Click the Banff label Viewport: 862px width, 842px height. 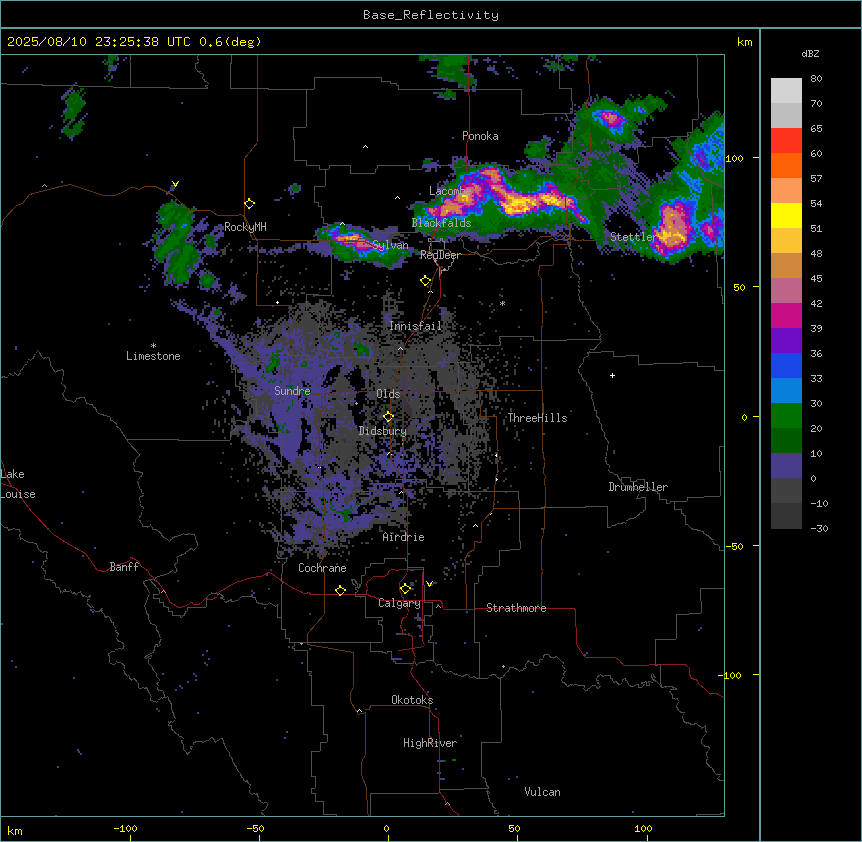click(x=124, y=567)
